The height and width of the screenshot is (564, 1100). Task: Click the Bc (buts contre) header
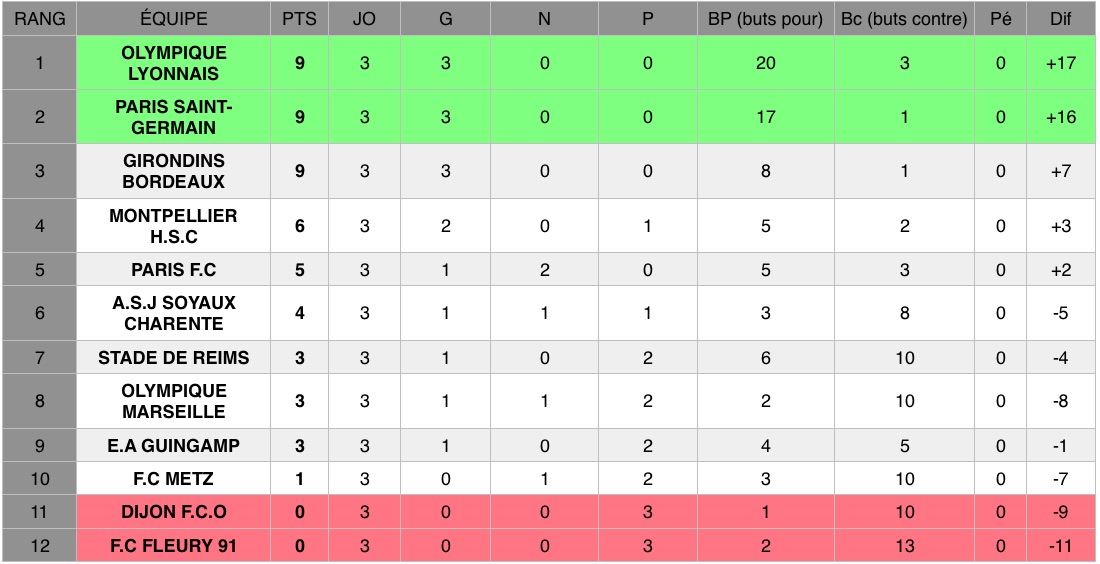pyautogui.click(x=904, y=19)
